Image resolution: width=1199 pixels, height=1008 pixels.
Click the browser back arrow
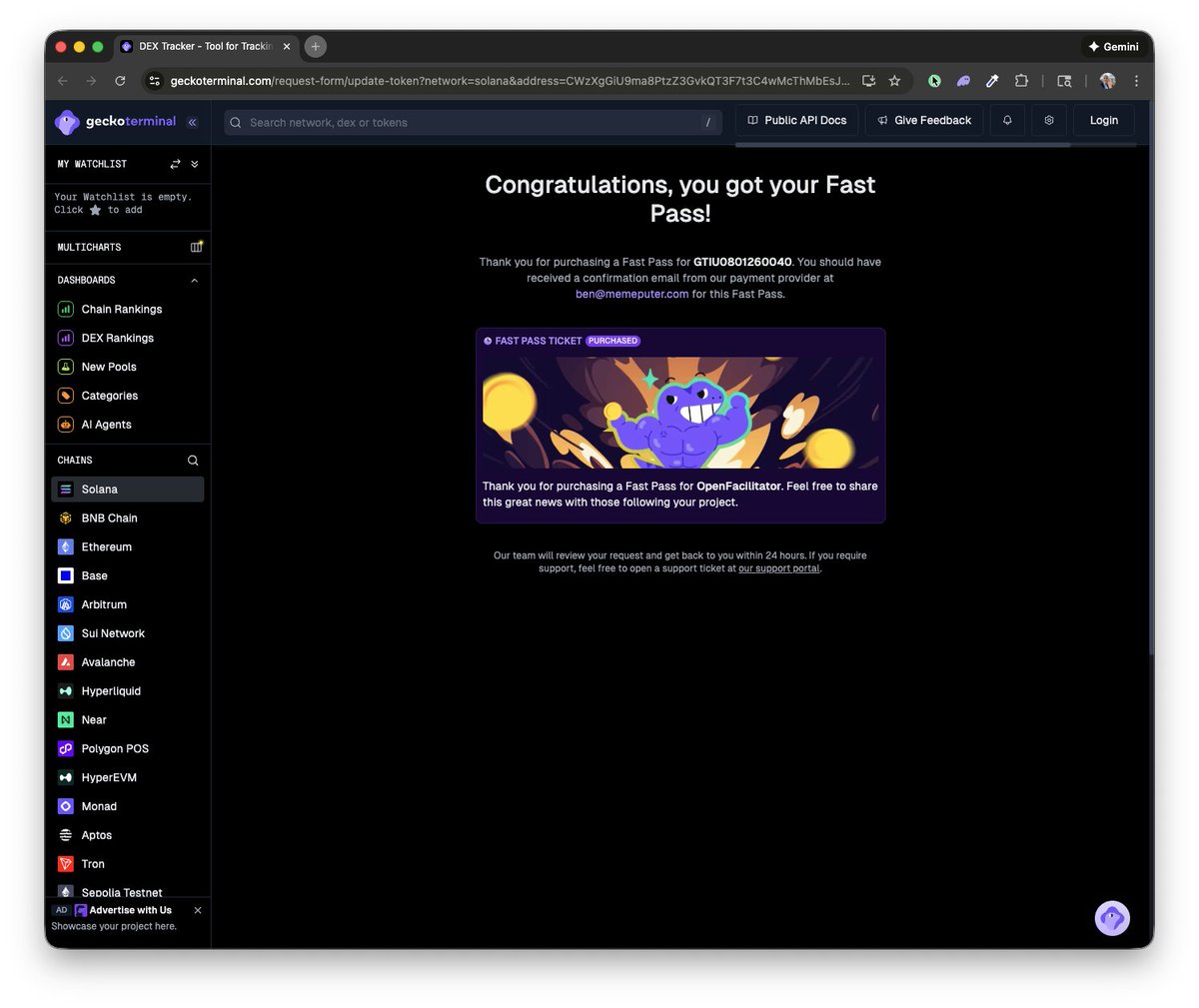tap(63, 81)
